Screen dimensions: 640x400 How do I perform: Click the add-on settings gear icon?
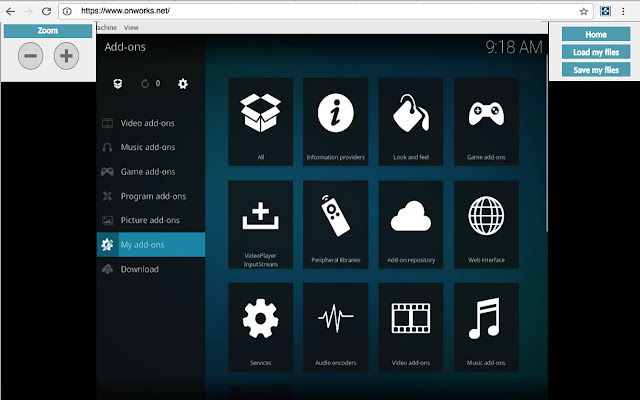coord(183,84)
